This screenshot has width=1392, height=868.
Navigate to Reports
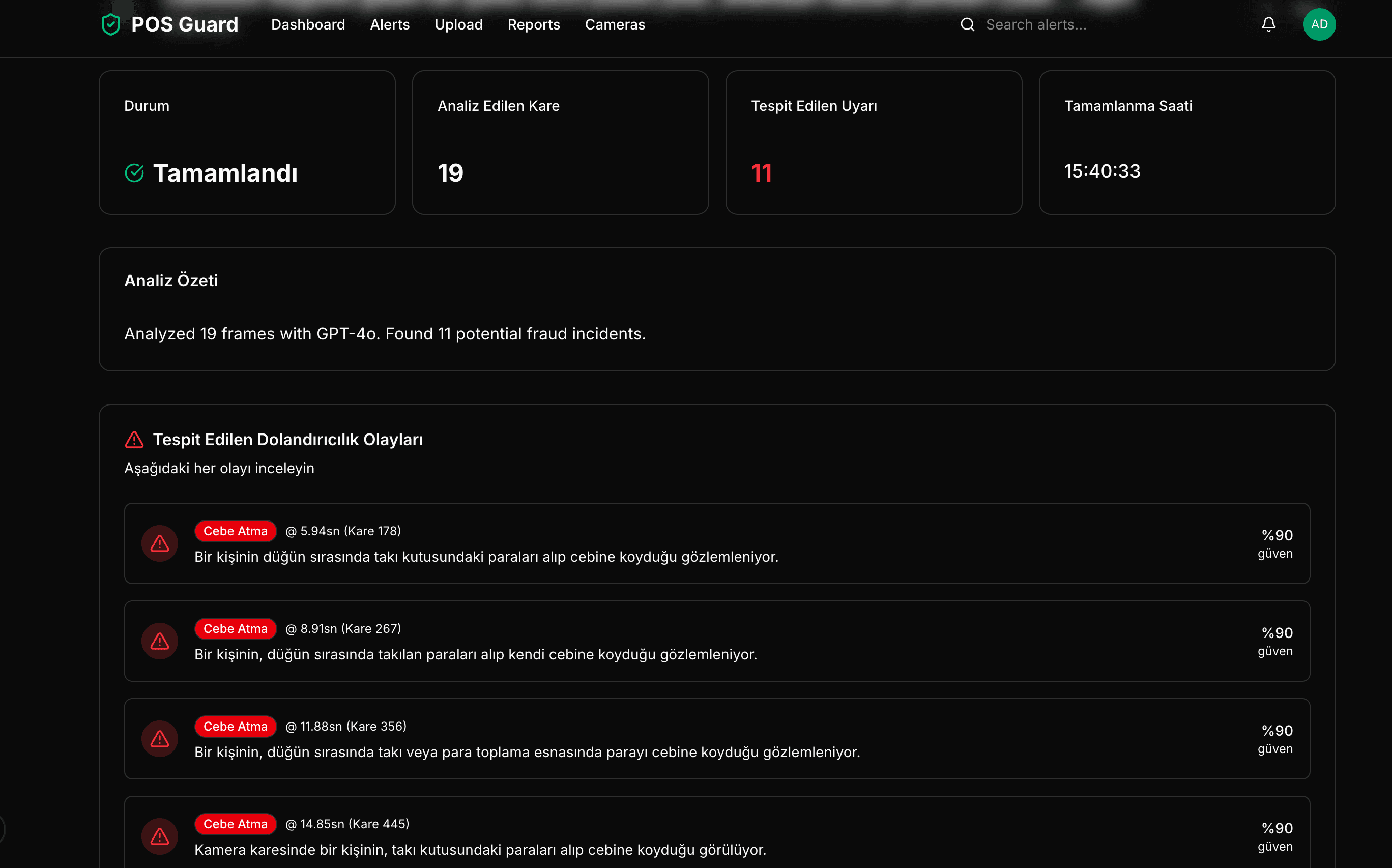pyautogui.click(x=534, y=25)
